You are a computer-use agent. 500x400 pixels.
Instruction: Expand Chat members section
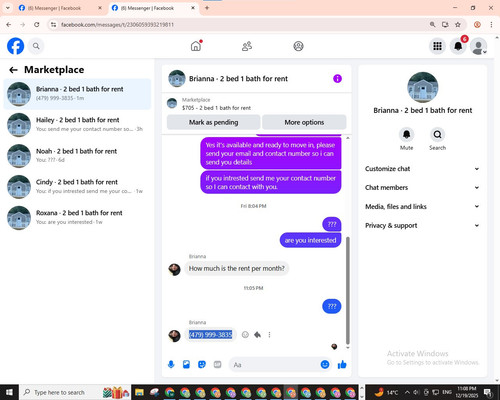[x=422, y=187]
